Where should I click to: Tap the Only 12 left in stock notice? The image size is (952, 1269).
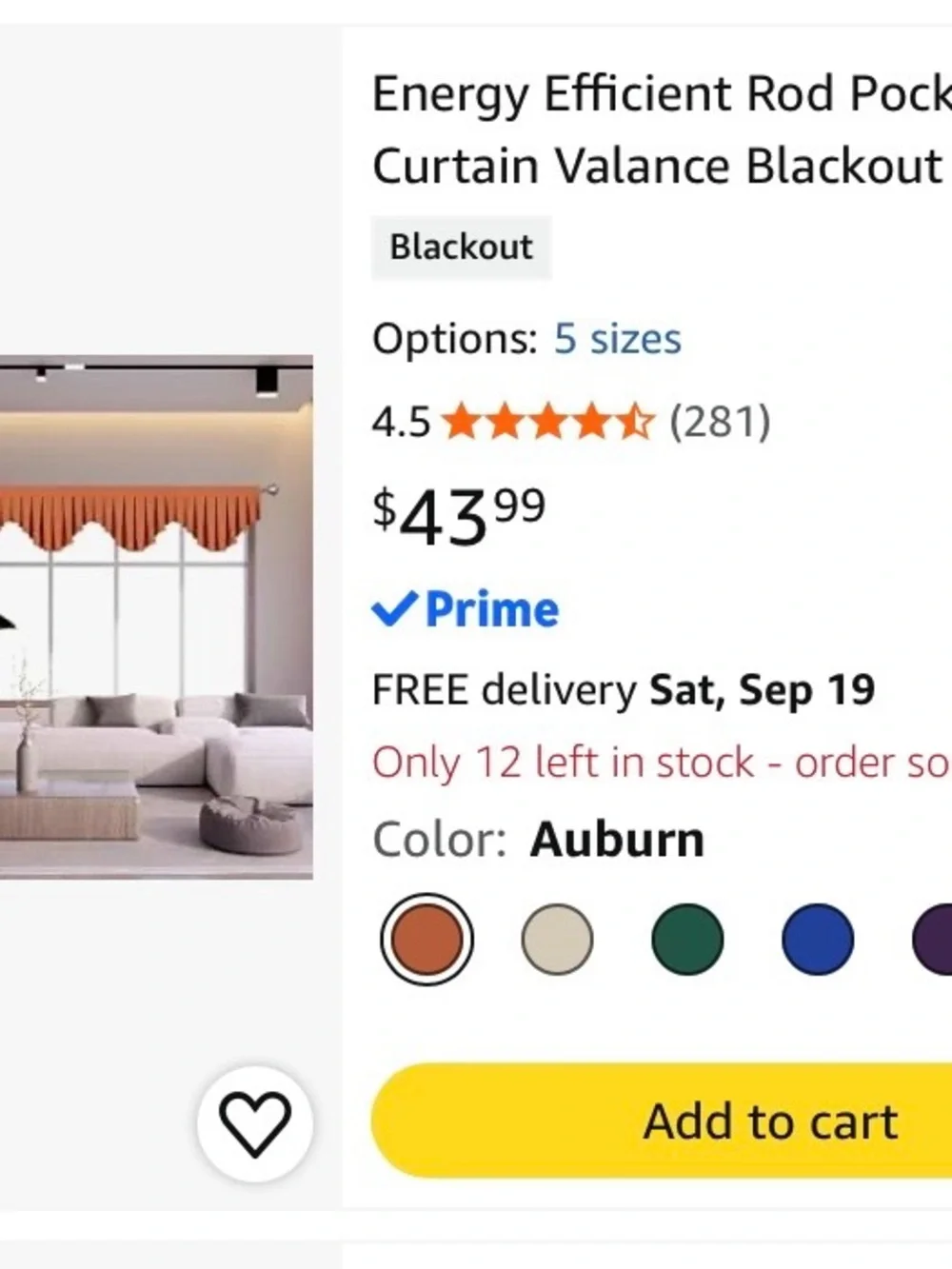click(x=662, y=763)
